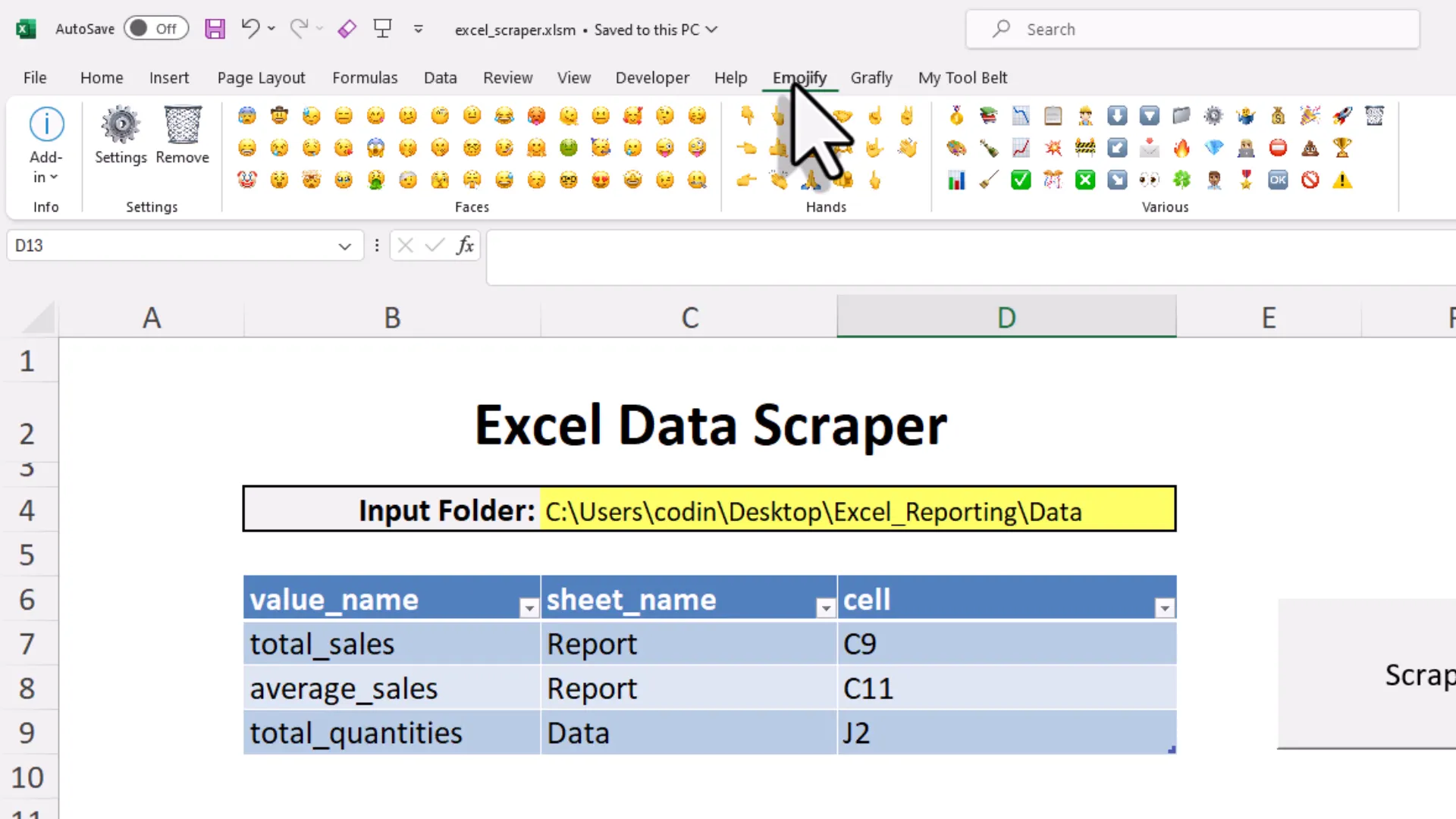Expand the Name Box dropdown arrow
Screen dimensions: 1456x819
pos(345,245)
